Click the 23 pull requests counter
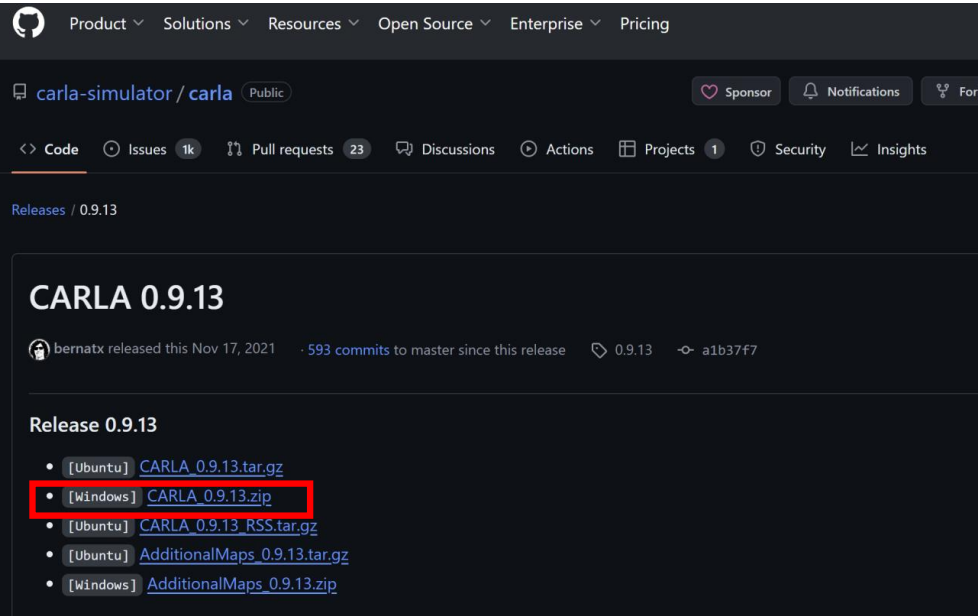 (x=357, y=149)
